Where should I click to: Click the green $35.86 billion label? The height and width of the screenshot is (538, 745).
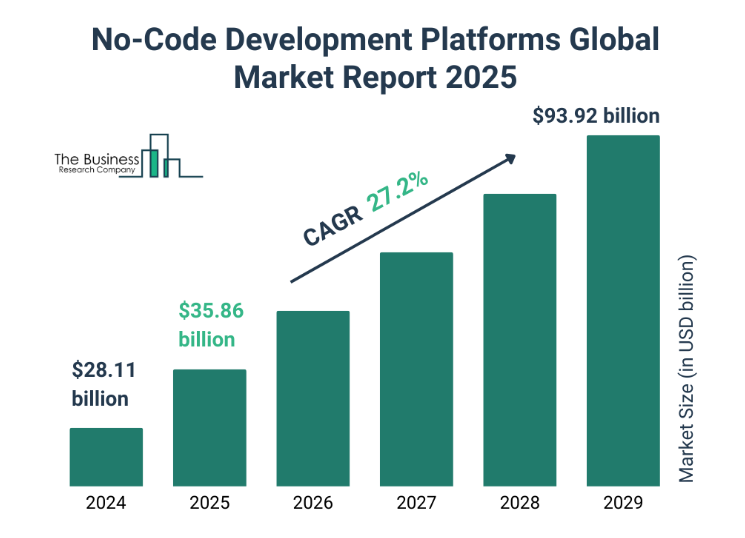(211, 325)
